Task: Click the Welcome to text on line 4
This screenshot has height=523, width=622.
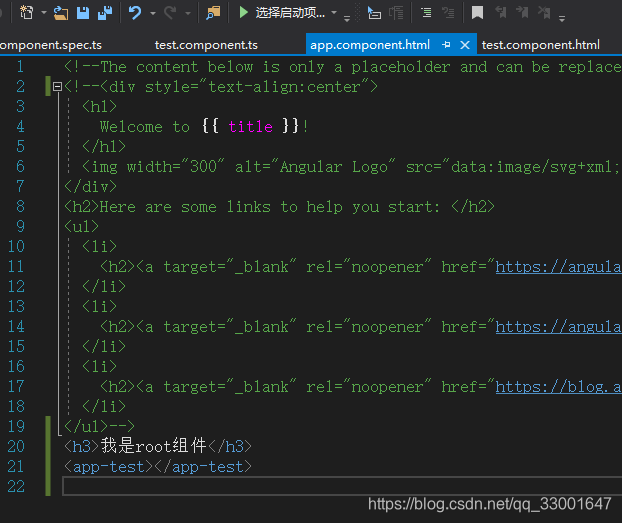Action: [x=145, y=127]
